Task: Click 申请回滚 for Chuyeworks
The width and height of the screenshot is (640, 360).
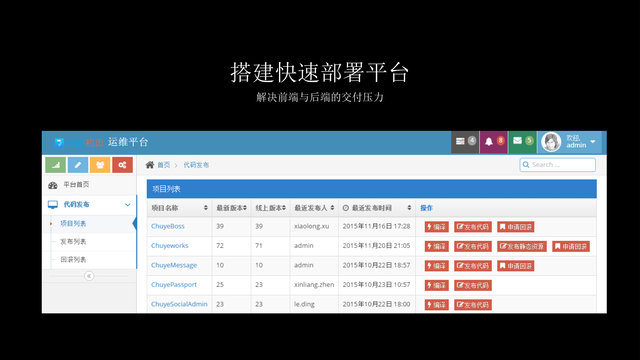Action: click(571, 246)
